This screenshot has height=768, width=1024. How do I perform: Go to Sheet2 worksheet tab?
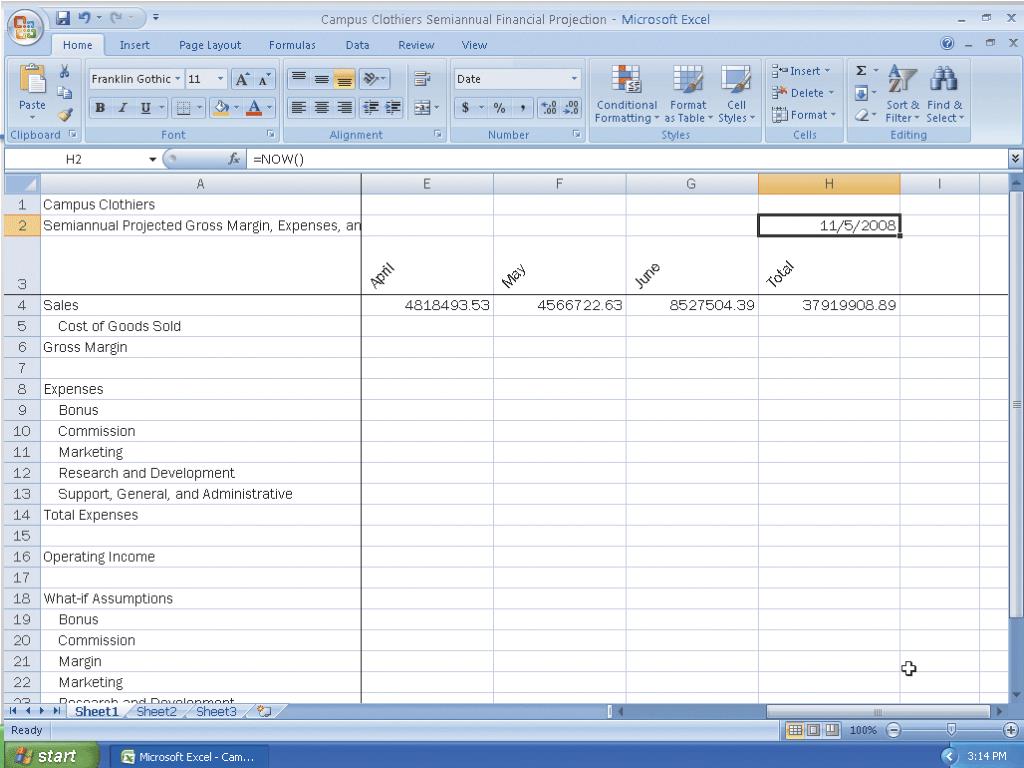(156, 711)
